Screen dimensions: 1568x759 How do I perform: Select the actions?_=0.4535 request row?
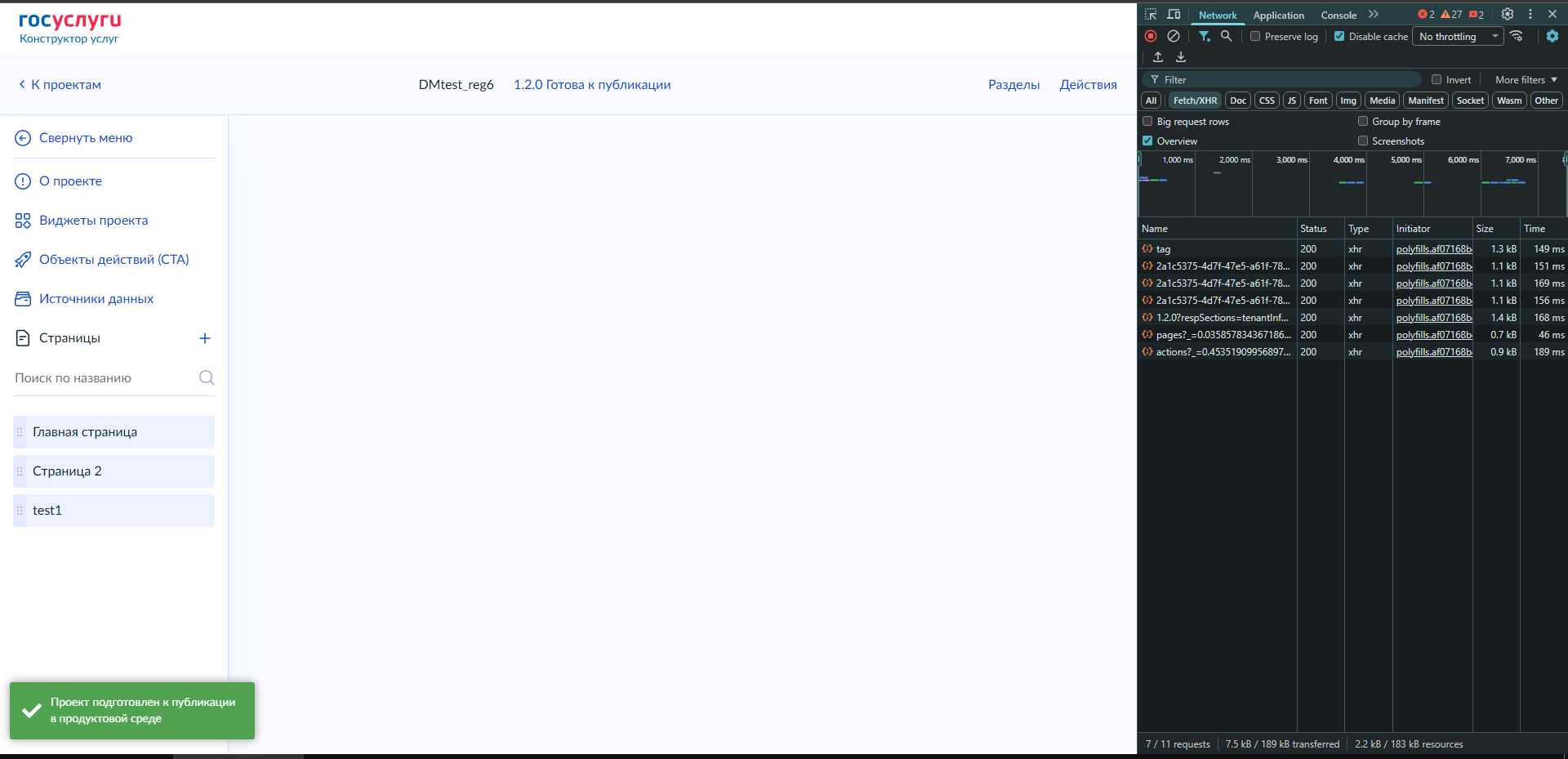1352,352
